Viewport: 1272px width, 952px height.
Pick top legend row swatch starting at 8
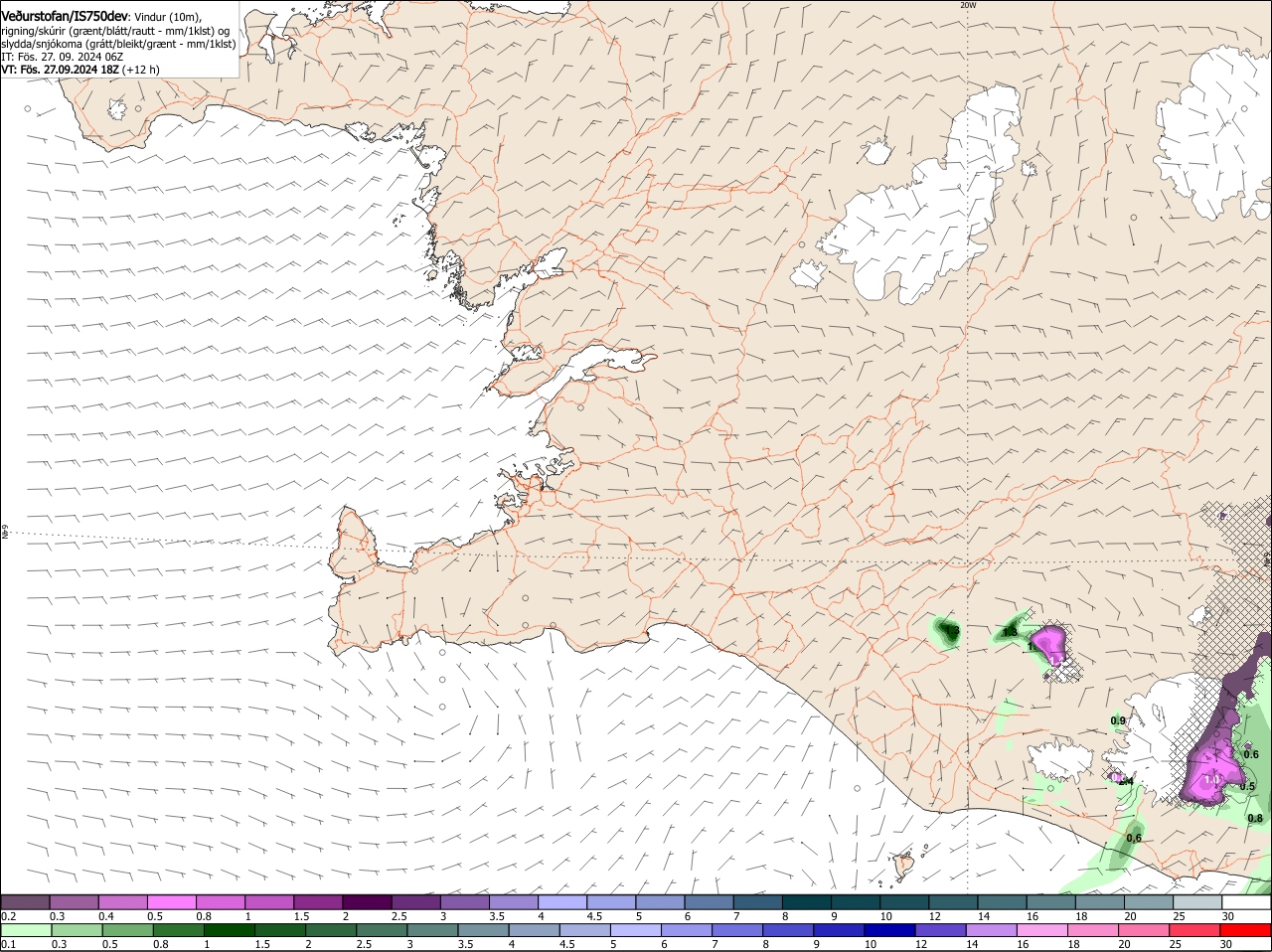click(807, 901)
